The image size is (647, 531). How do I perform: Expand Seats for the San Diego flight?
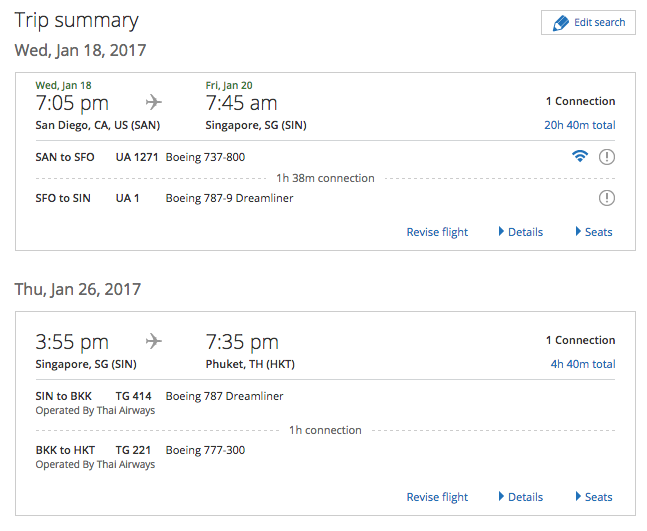(594, 232)
